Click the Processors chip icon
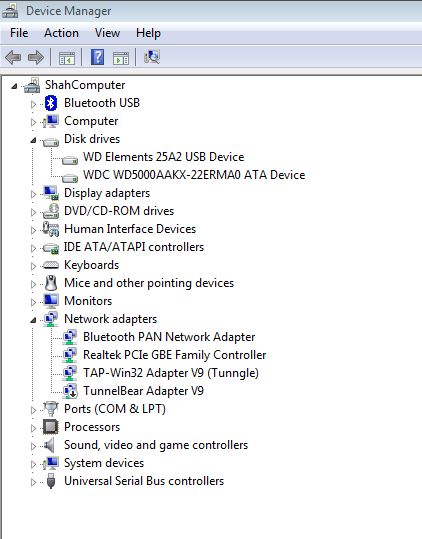The height and width of the screenshot is (539, 422). point(51,427)
